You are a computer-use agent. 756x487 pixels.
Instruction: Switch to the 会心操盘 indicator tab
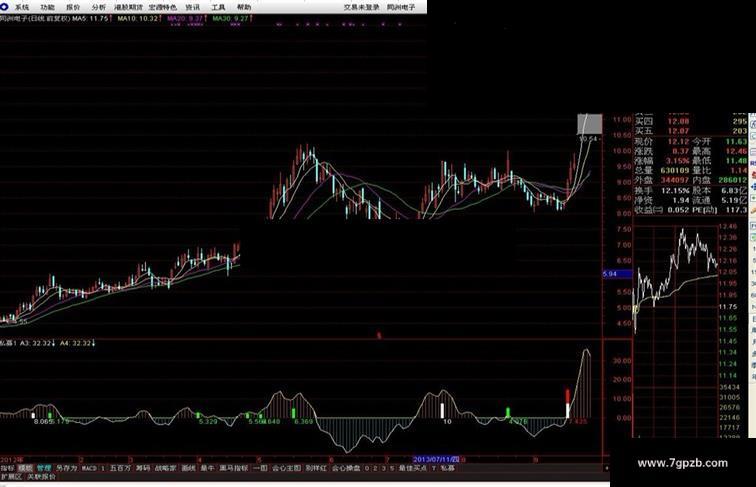coord(346,468)
